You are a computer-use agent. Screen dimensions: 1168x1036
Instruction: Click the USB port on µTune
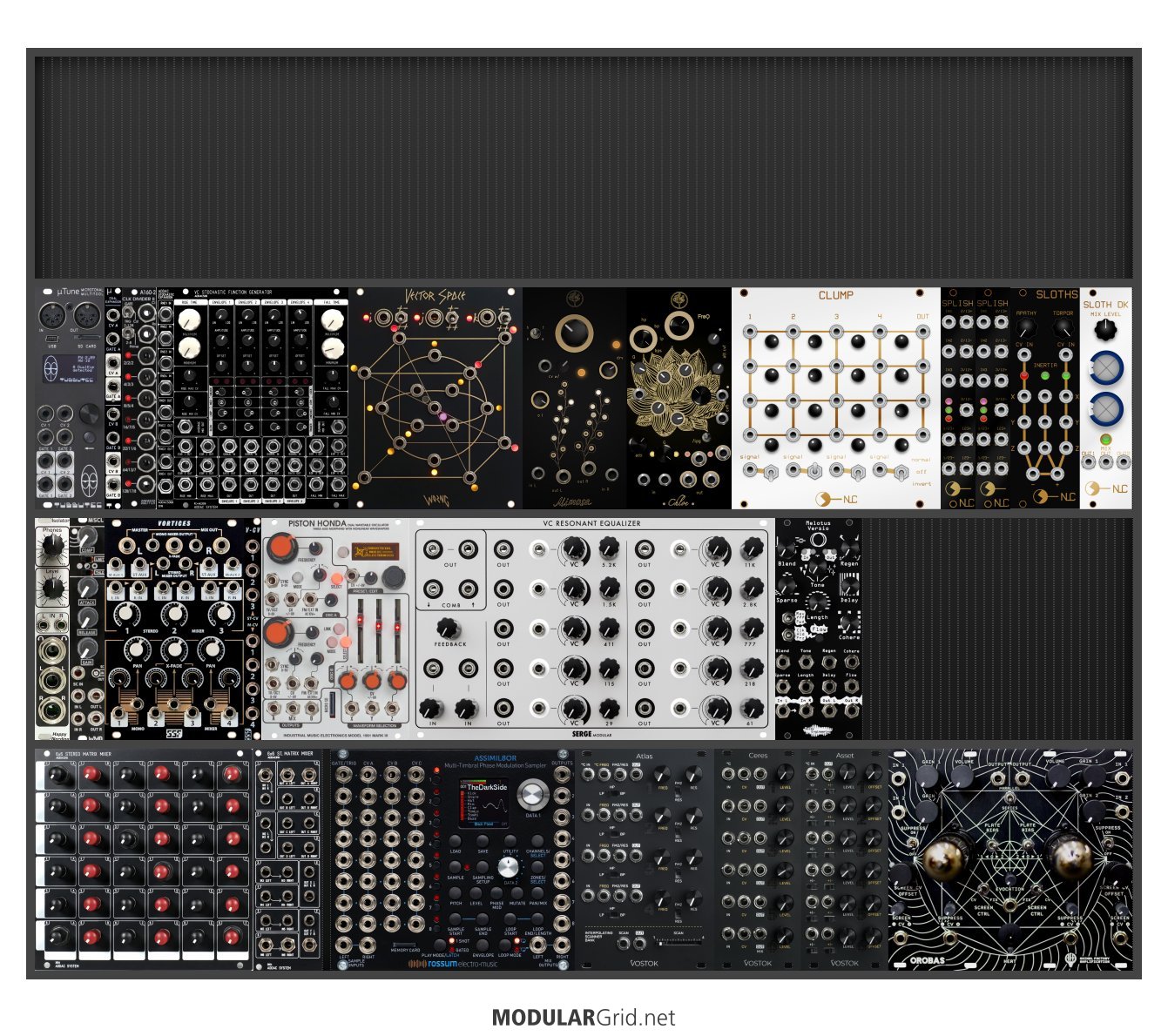click(x=52, y=339)
